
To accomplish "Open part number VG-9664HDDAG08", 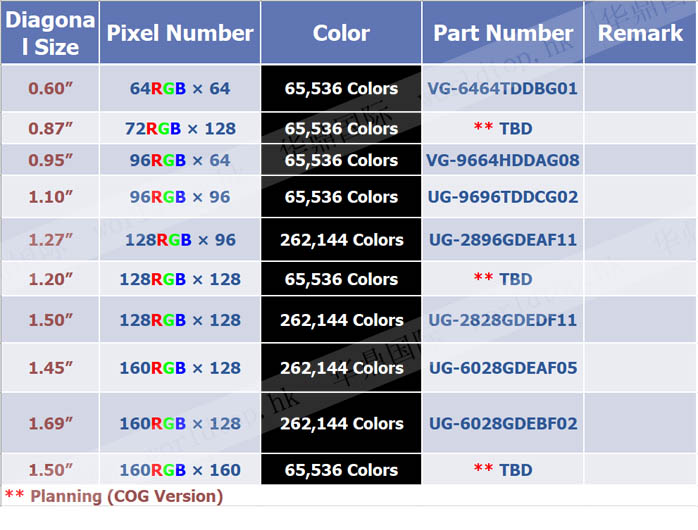I will point(503,160).
